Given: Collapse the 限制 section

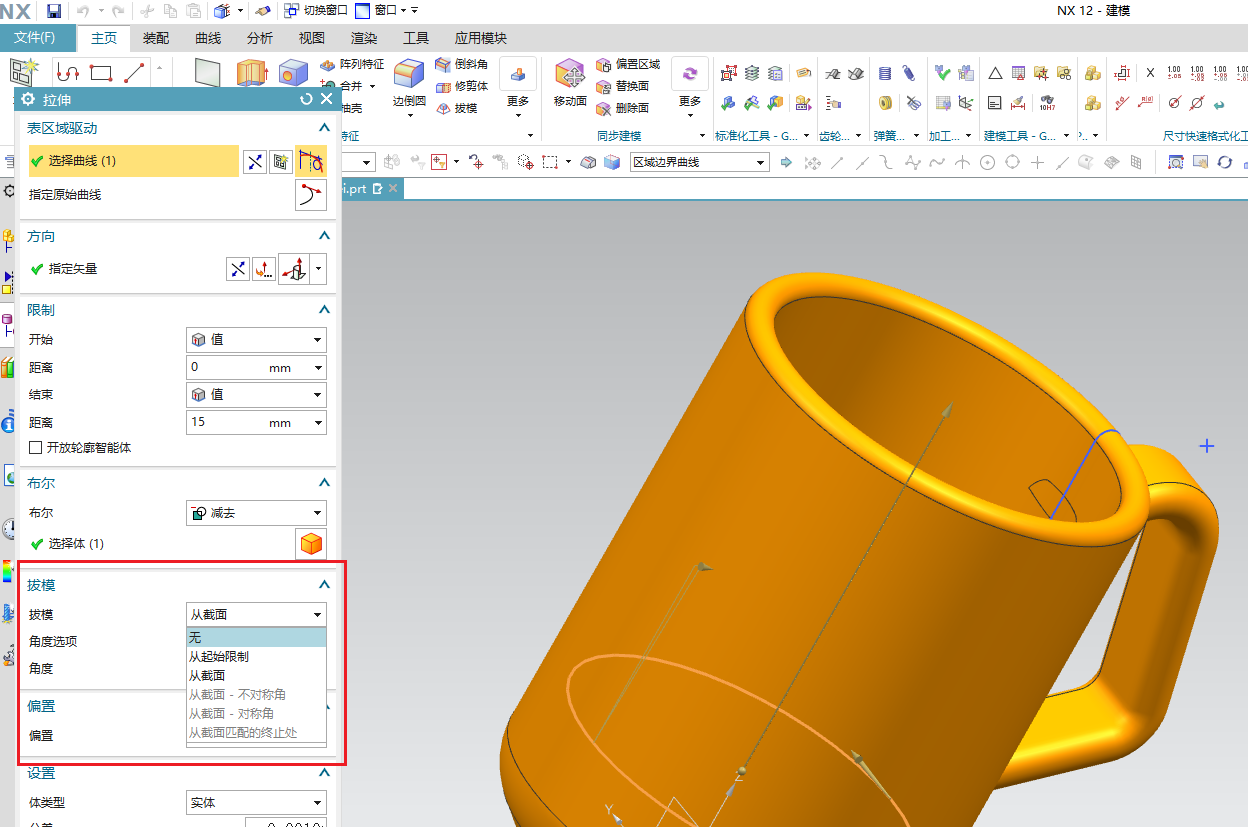Looking at the screenshot, I should pyautogui.click(x=324, y=310).
